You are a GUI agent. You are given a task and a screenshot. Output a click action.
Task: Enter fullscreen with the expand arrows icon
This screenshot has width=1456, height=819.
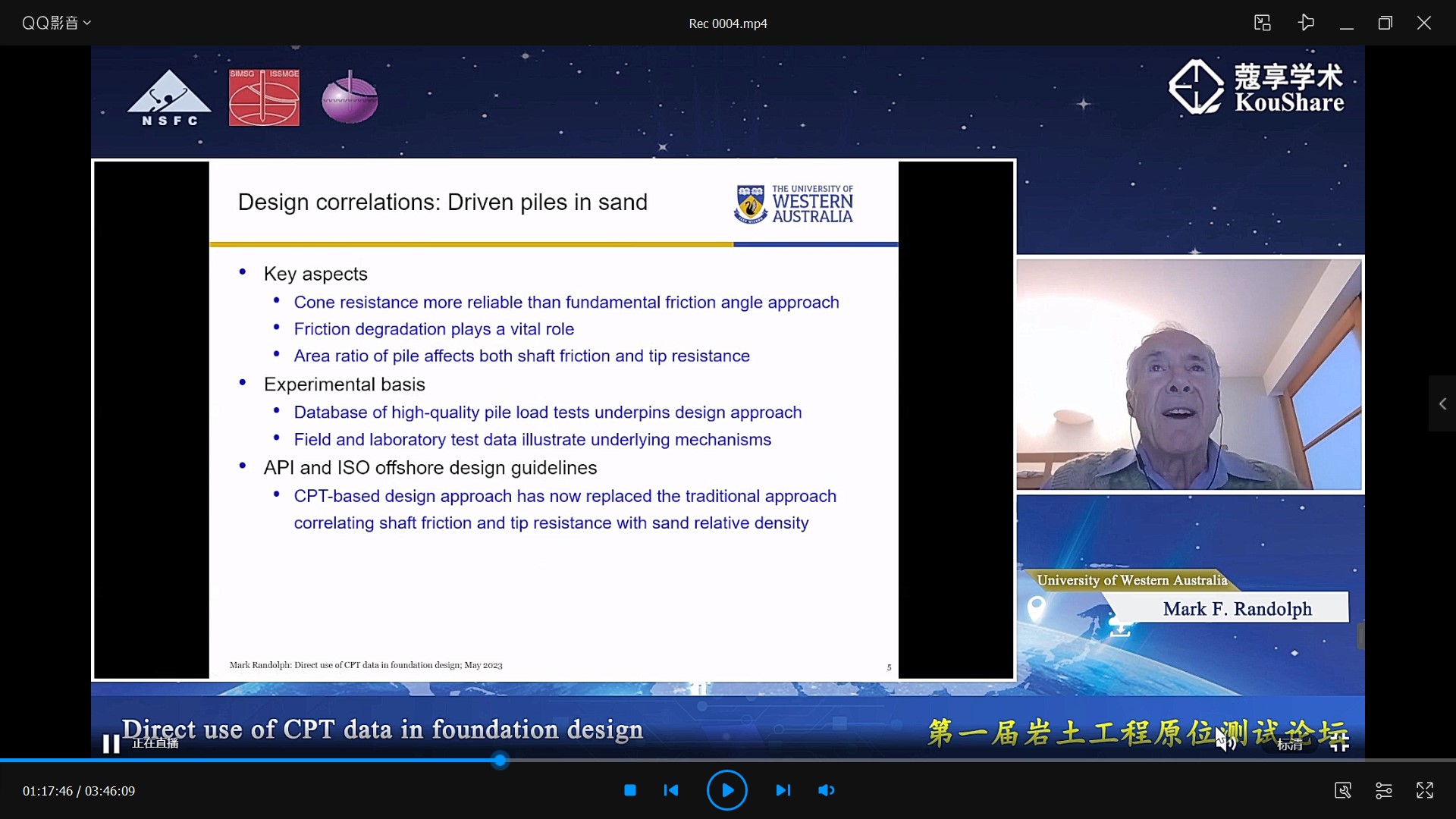(x=1424, y=790)
